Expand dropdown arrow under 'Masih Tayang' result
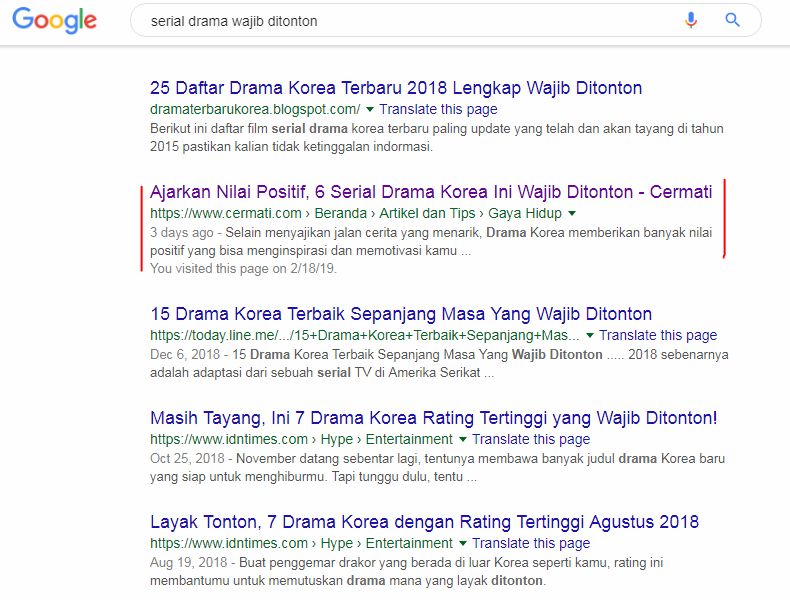This screenshot has height=600, width=790. [x=463, y=440]
